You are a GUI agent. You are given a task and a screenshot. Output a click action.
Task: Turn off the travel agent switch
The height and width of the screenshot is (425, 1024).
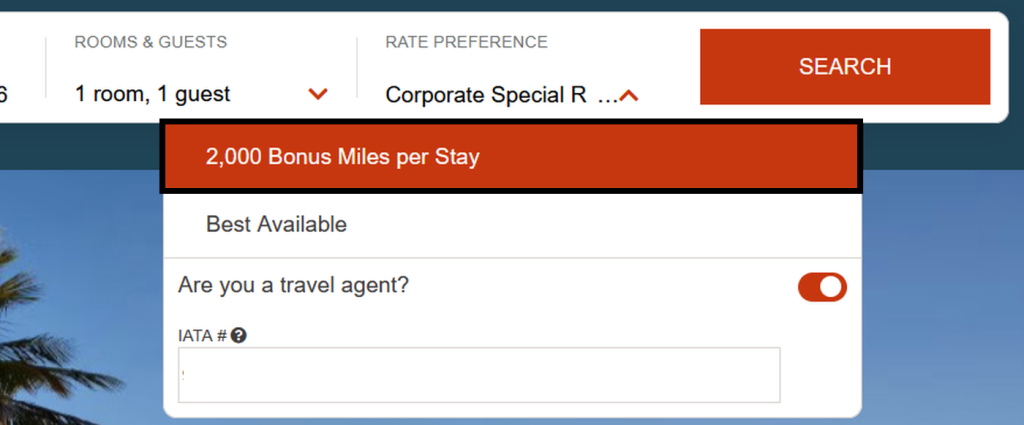[x=822, y=287]
